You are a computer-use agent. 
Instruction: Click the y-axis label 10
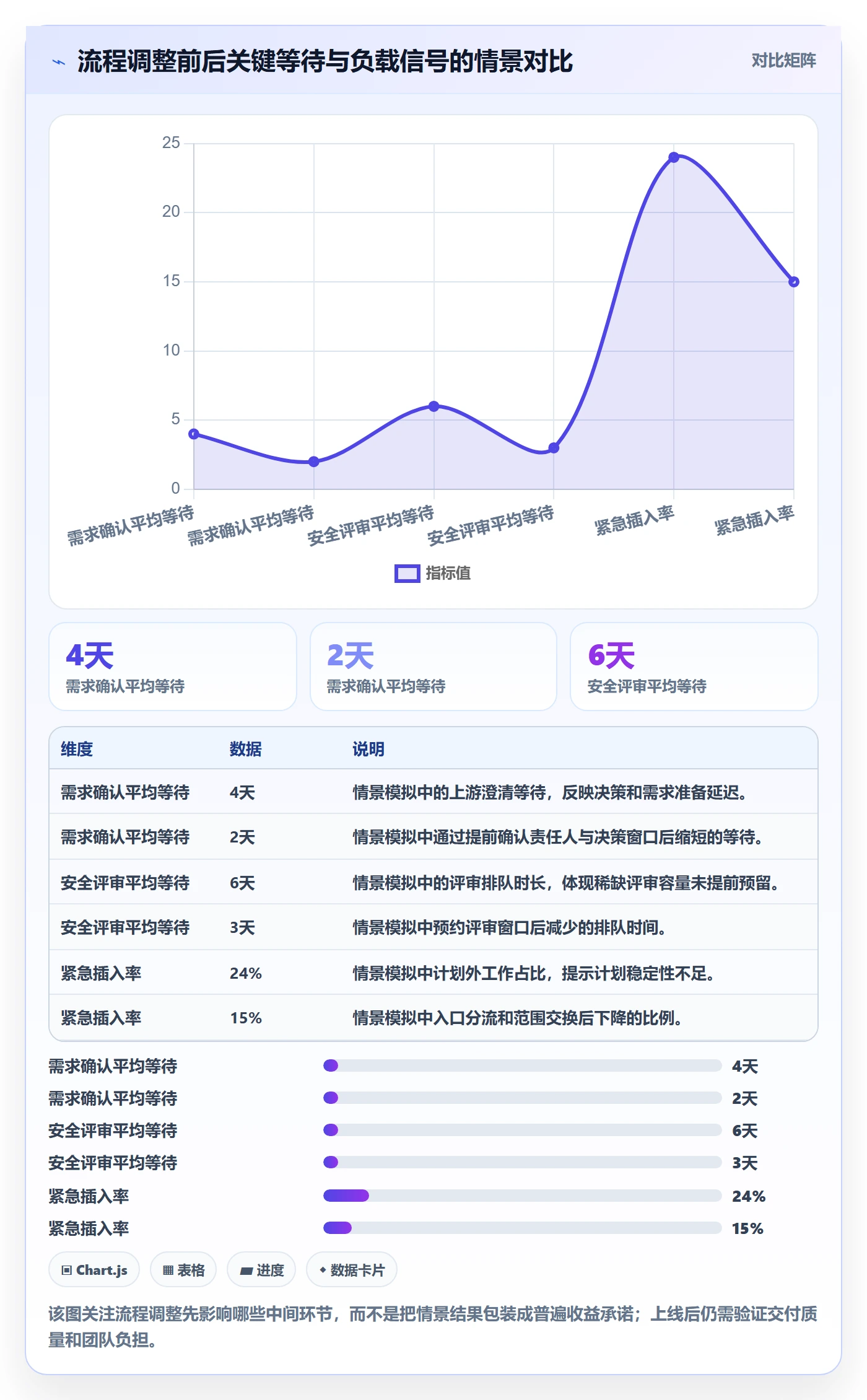171,351
